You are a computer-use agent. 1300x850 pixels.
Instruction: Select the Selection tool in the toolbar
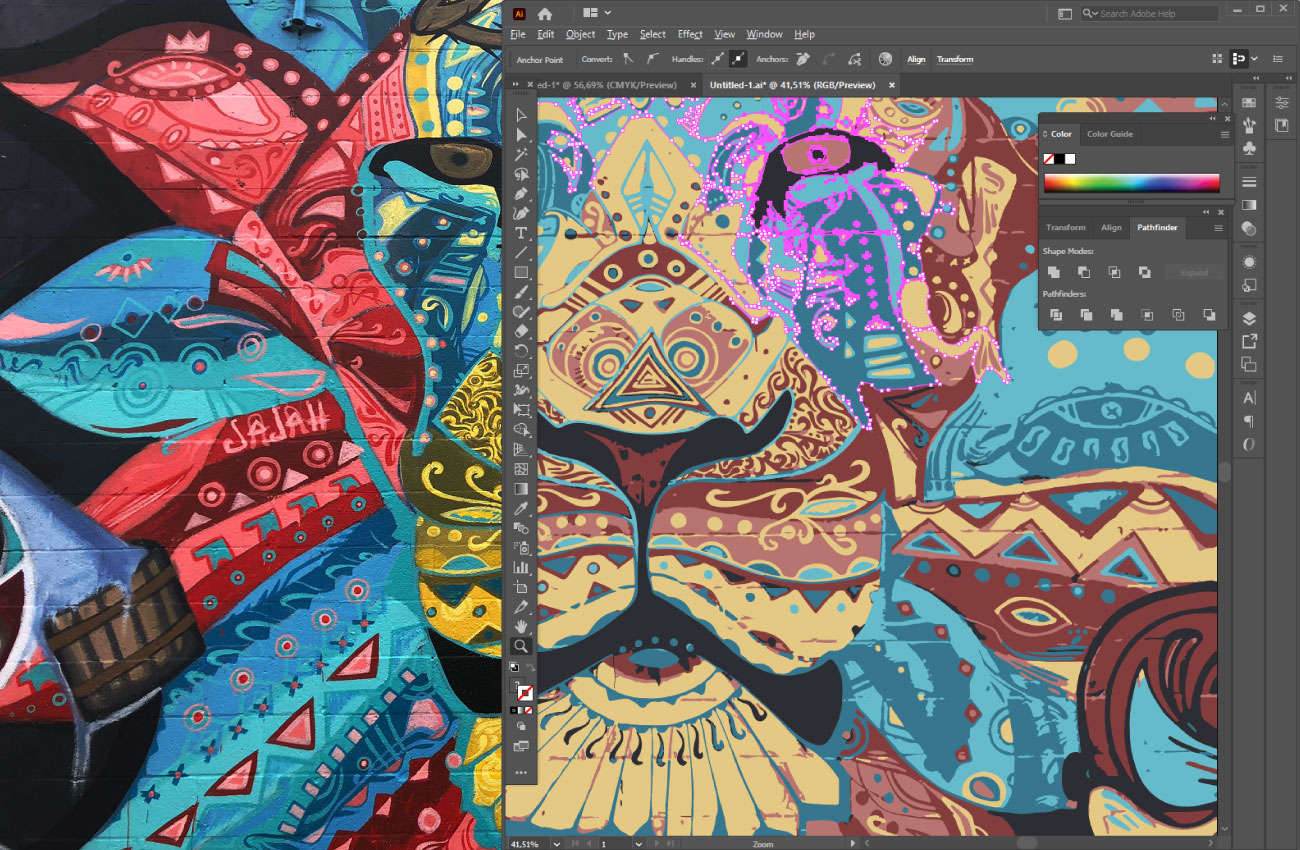tap(521, 114)
